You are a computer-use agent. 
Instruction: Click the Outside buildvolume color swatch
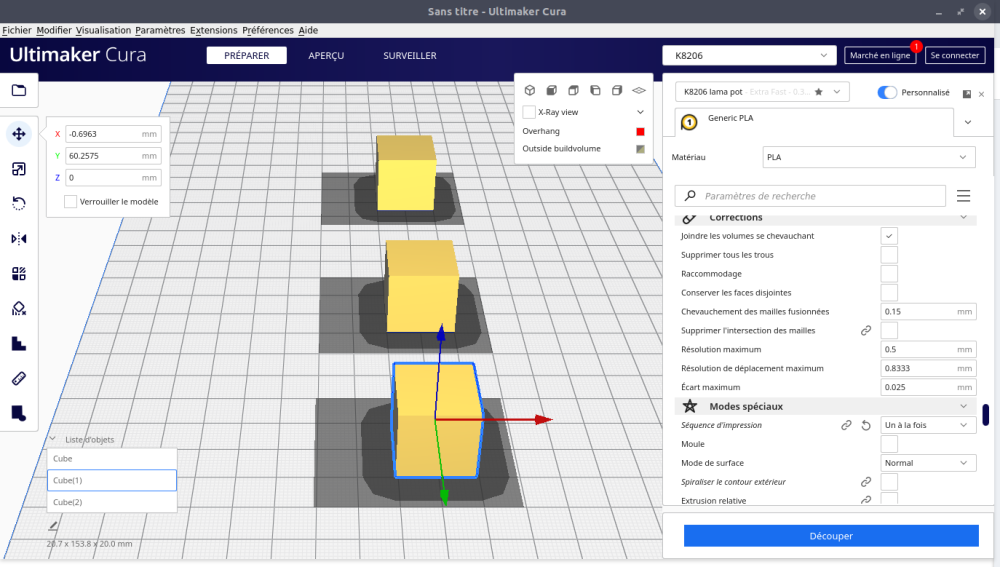[640, 149]
